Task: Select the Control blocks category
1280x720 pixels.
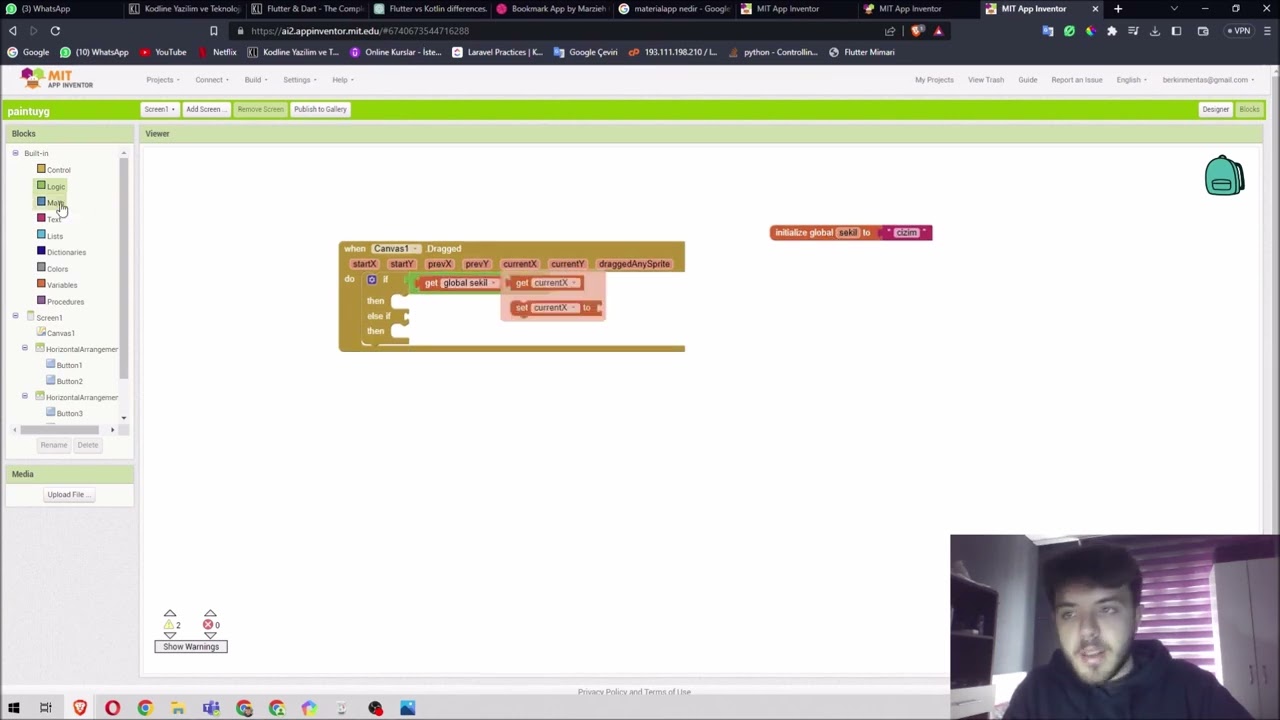Action: [58, 170]
